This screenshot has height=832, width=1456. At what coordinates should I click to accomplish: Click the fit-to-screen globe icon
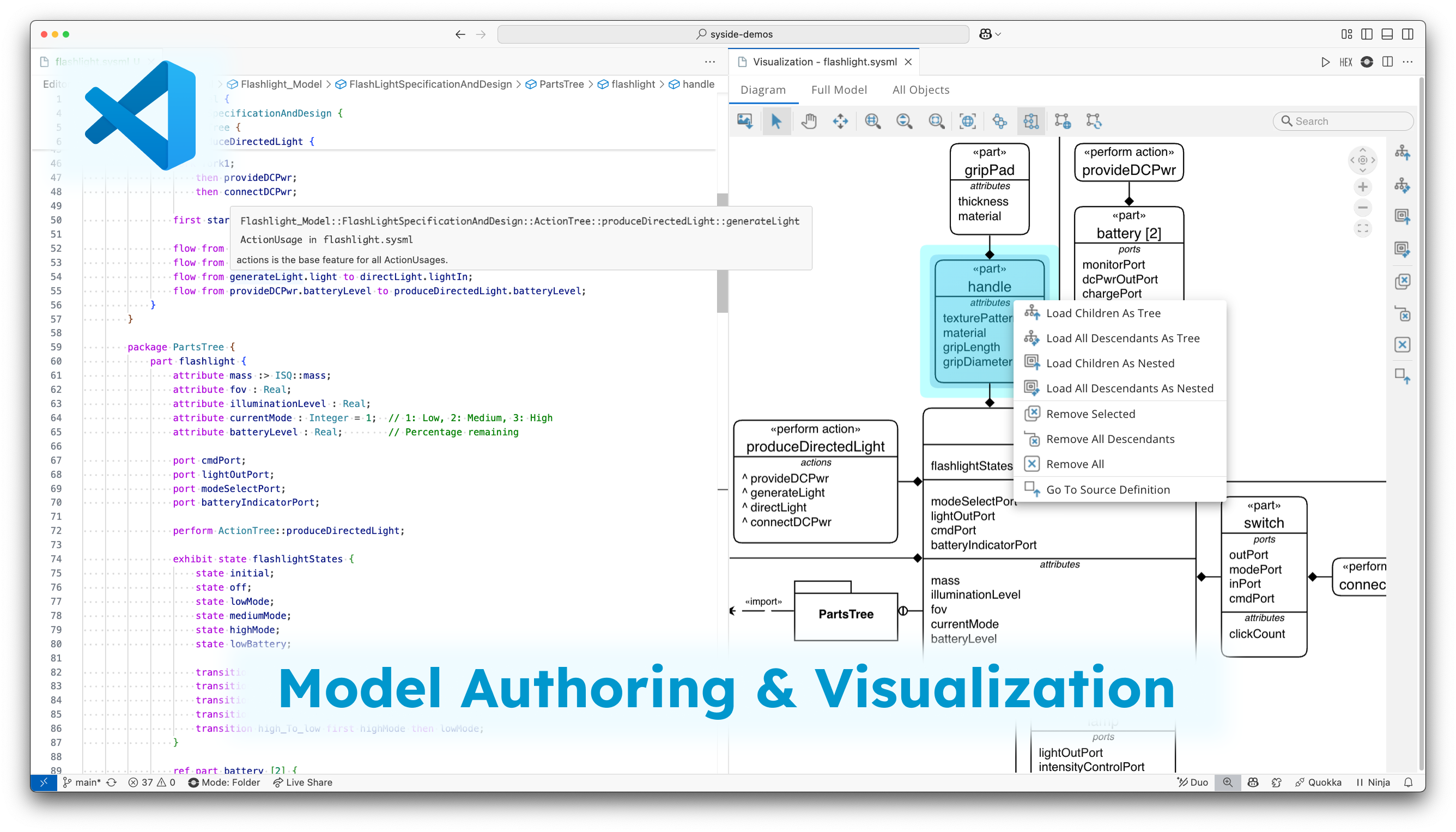point(967,121)
